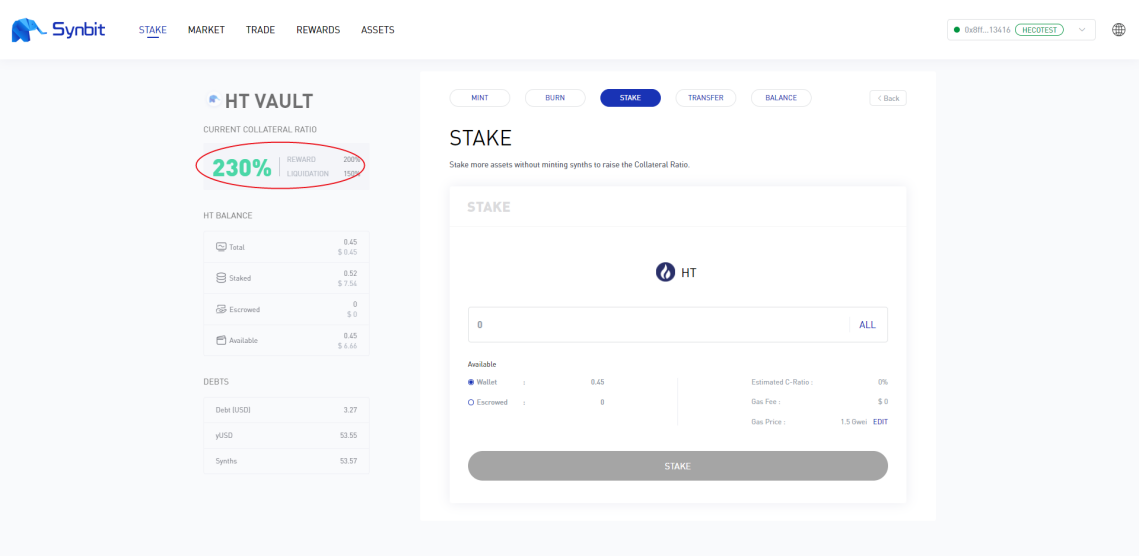Screen dimensions: 1139x556
Task: Click the HT stake amount input field
Action: coord(658,325)
